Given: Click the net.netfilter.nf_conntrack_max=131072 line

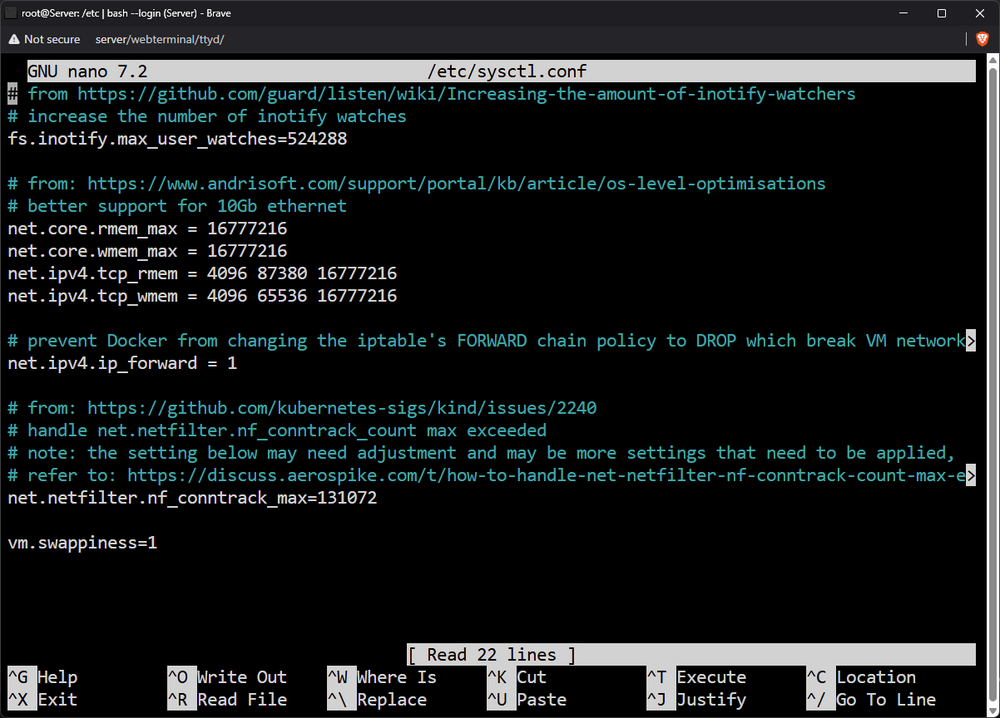Looking at the screenshot, I should pyautogui.click(x=192, y=498).
